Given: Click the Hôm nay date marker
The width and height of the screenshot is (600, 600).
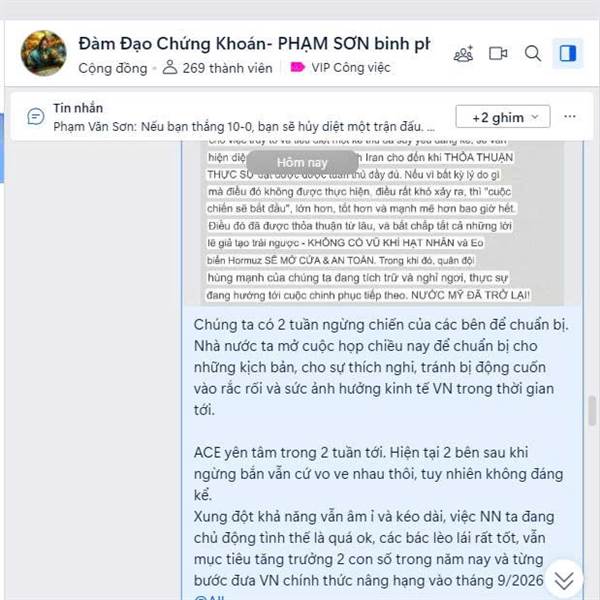Looking at the screenshot, I should (302, 163).
